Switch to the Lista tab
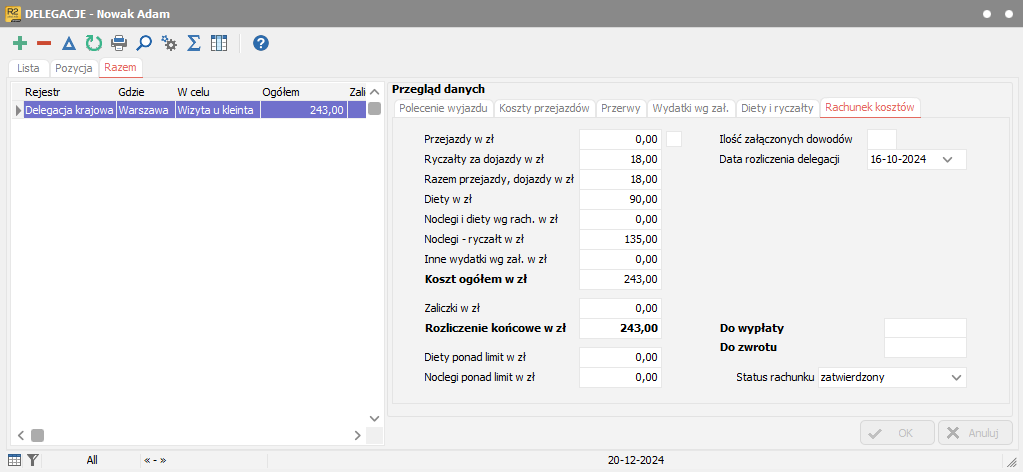The width and height of the screenshot is (1023, 472). (x=29, y=68)
